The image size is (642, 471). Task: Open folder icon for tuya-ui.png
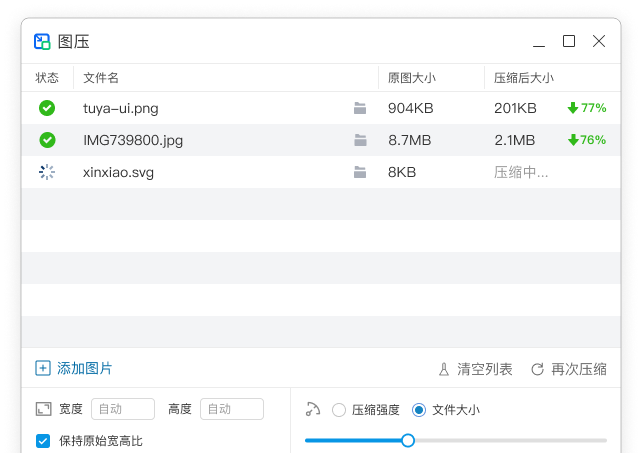click(360, 108)
